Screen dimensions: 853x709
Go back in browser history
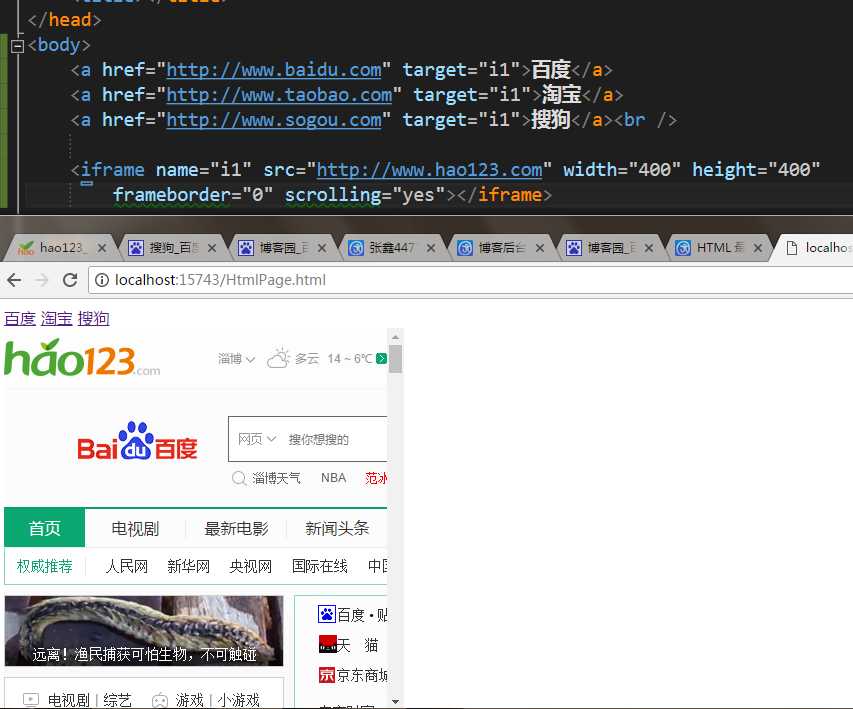click(x=14, y=280)
